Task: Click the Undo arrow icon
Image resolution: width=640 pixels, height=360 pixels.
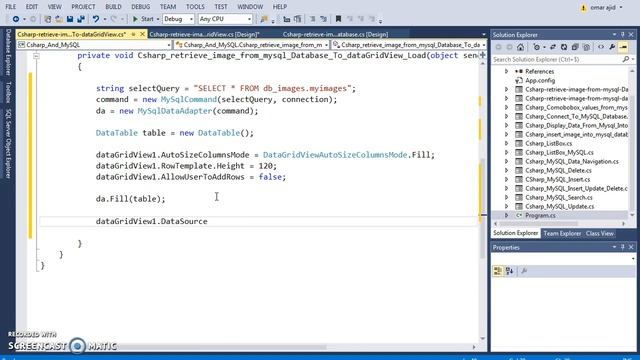Action: pos(96,19)
